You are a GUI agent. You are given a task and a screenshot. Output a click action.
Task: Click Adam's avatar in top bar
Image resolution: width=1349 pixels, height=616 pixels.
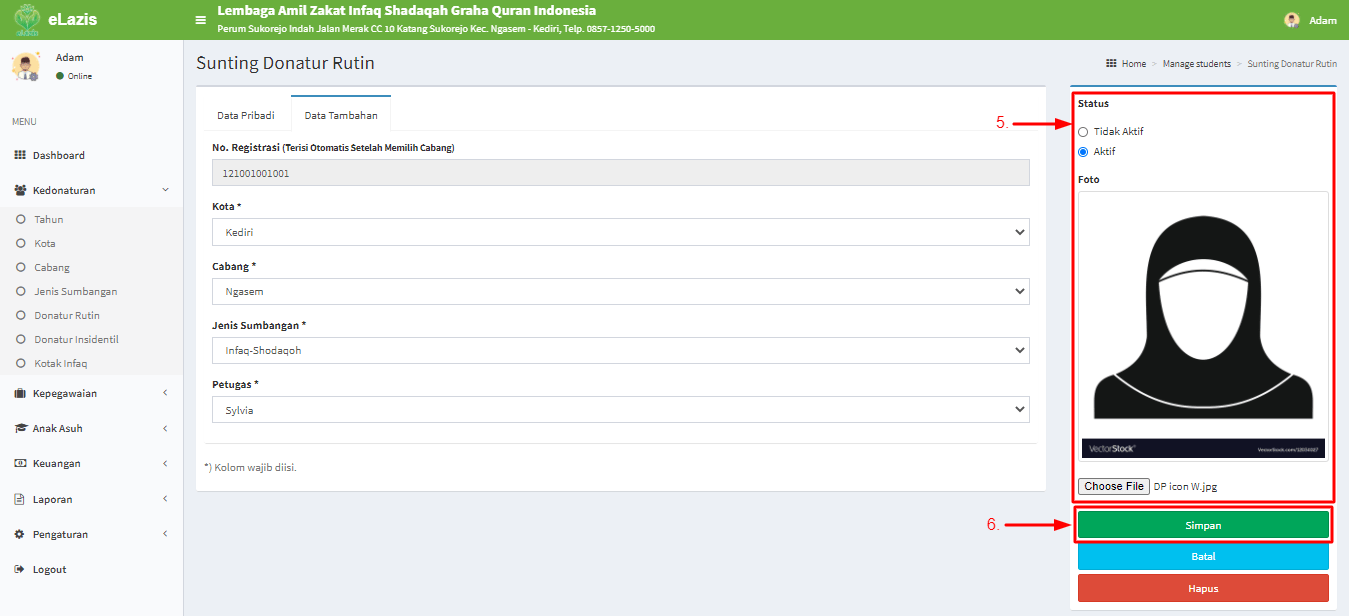[1292, 20]
